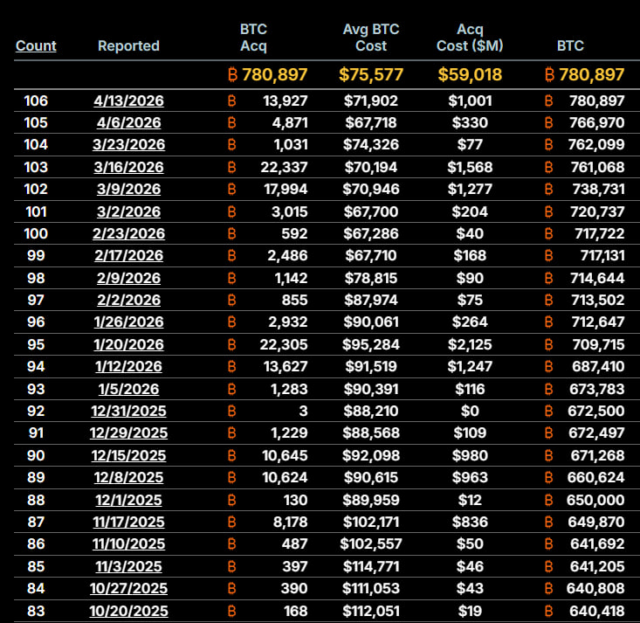The width and height of the screenshot is (640, 623).
Task: Sort table by the Count column header
Action: pyautogui.click(x=36, y=46)
